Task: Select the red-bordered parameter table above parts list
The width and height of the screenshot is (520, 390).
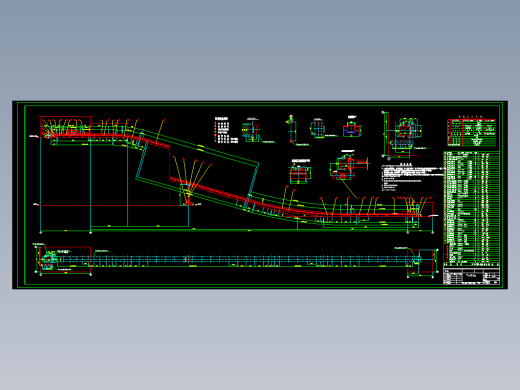Action: point(471,132)
